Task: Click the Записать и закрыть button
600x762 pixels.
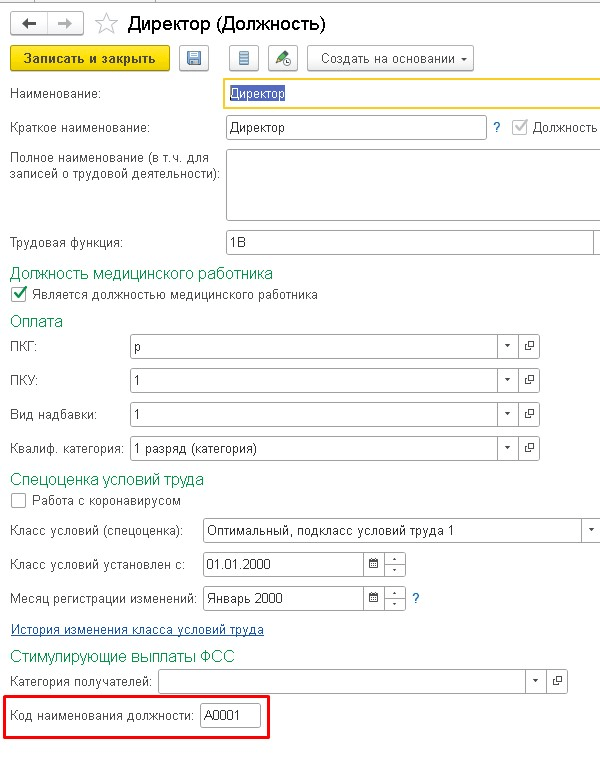Action: tap(90, 59)
